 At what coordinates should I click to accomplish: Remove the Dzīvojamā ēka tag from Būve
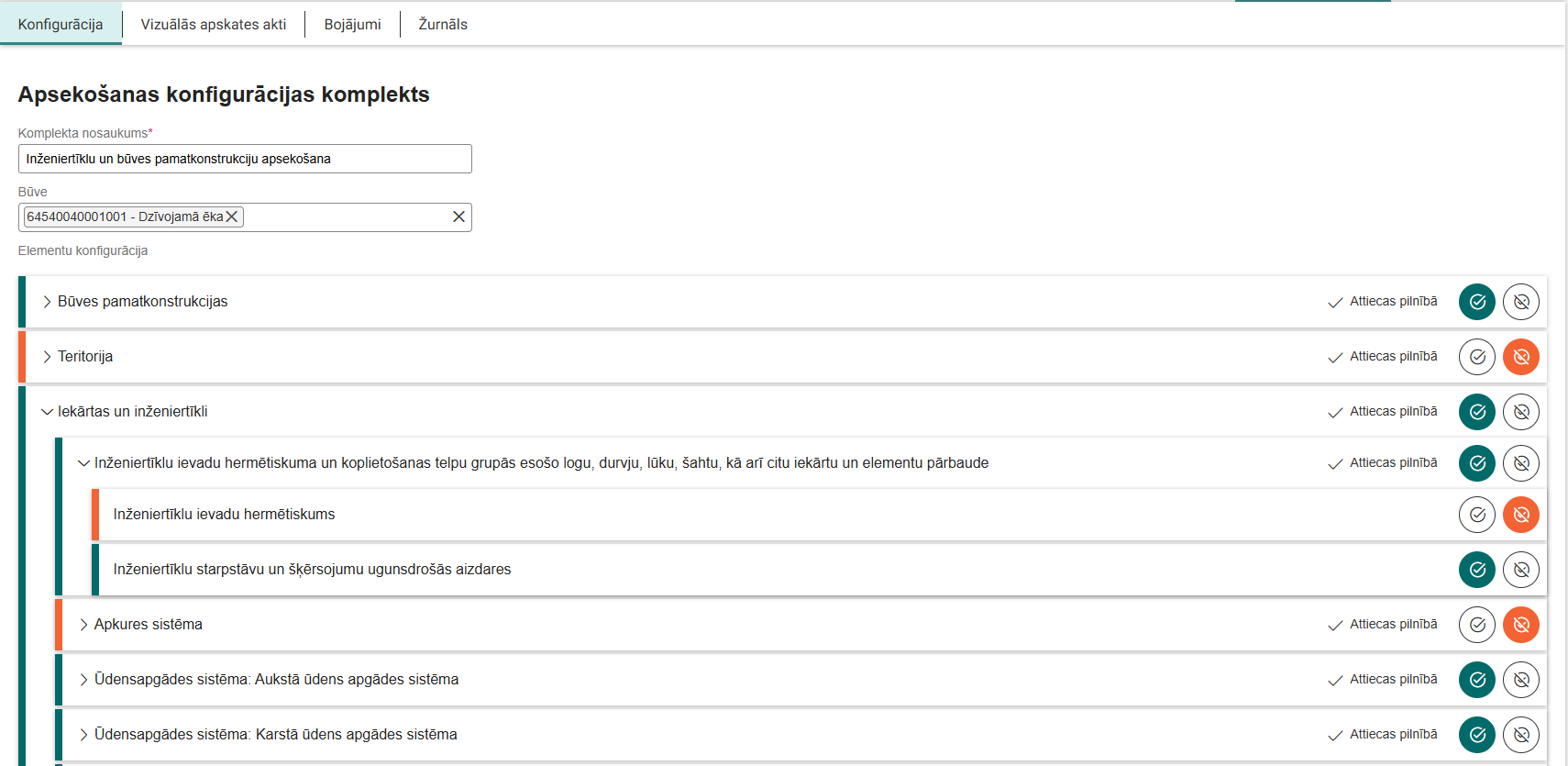point(232,216)
